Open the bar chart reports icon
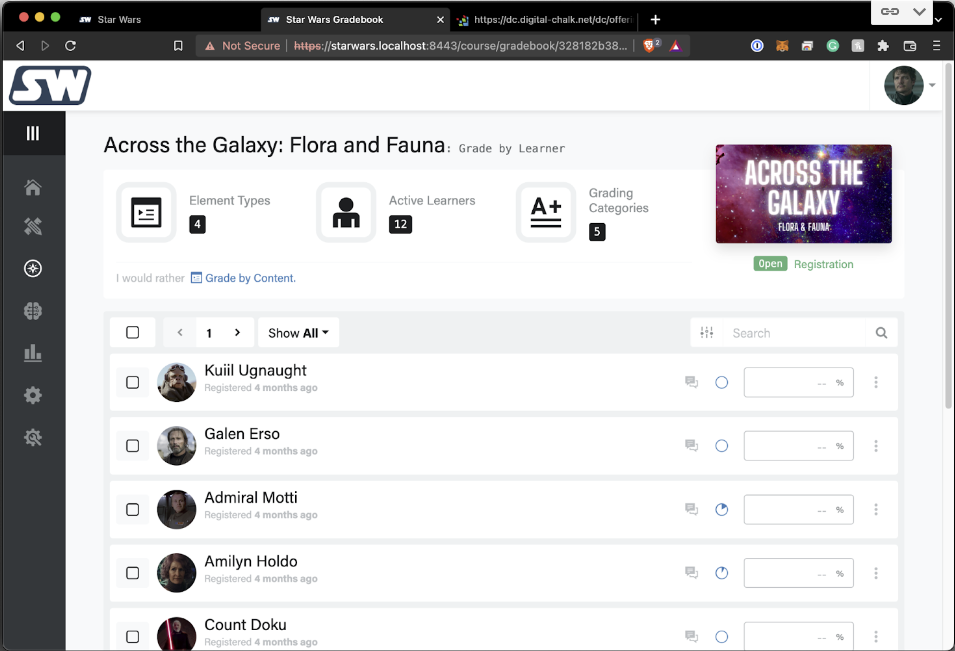Image resolution: width=955 pixels, height=651 pixels. click(33, 353)
